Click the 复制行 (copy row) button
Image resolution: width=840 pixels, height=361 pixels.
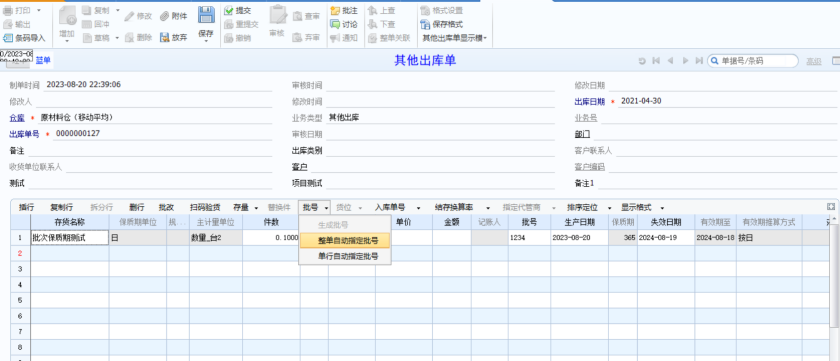tap(62, 207)
